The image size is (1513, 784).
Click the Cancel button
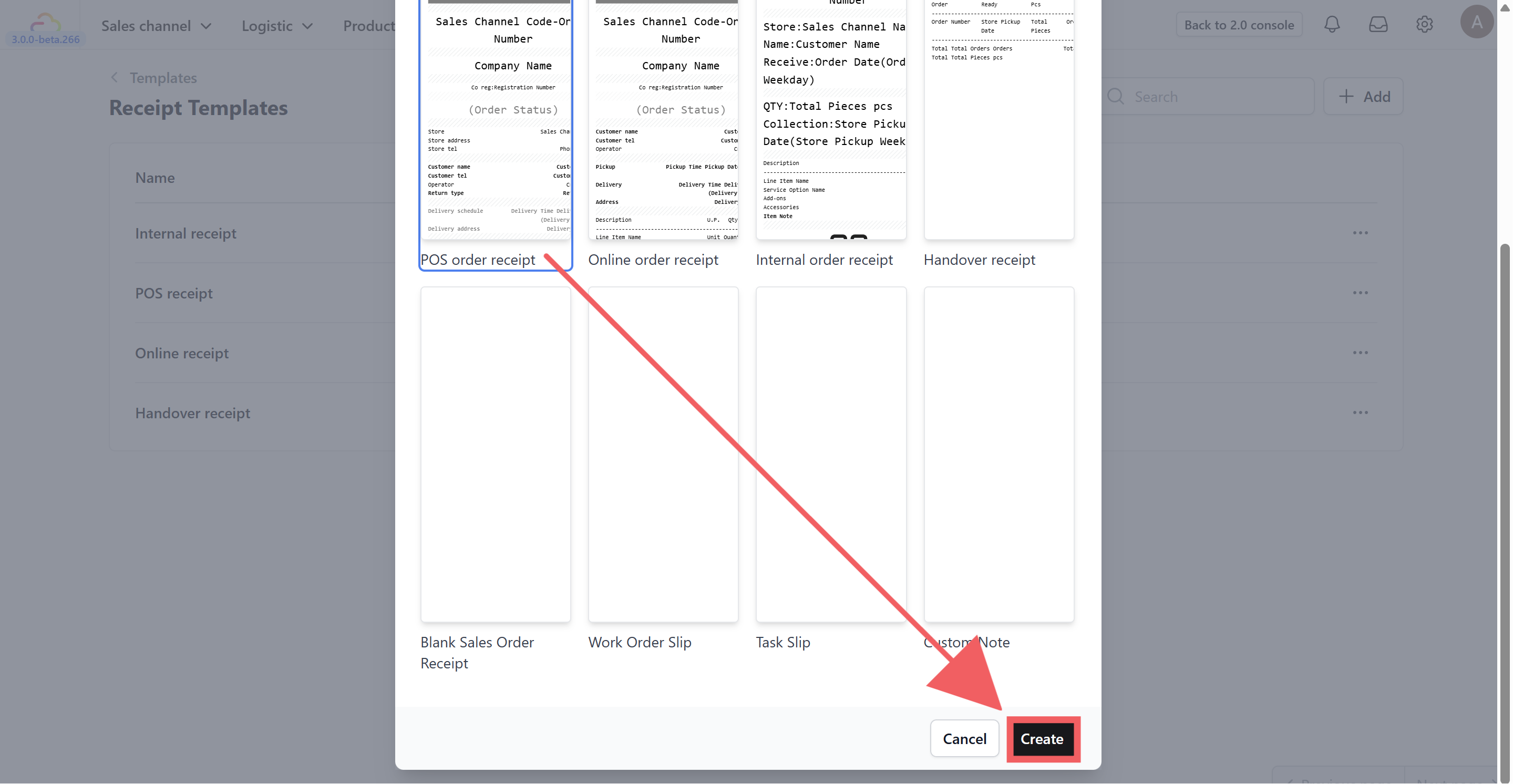pos(964,739)
